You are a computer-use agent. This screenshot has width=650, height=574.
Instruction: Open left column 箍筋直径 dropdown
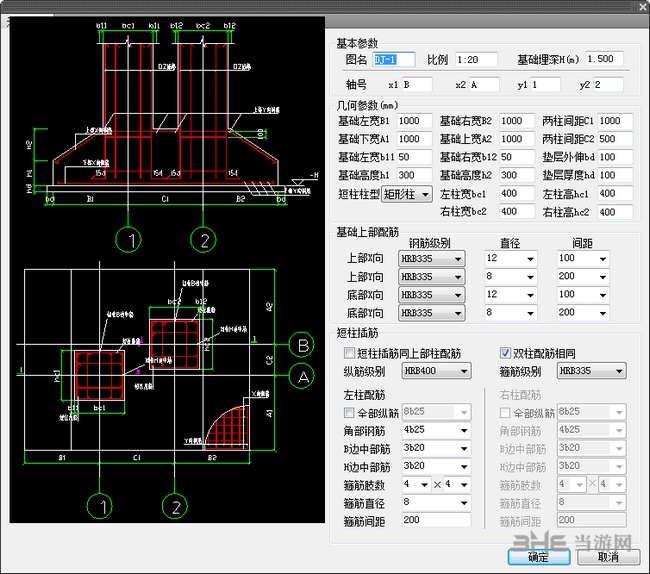[436, 503]
